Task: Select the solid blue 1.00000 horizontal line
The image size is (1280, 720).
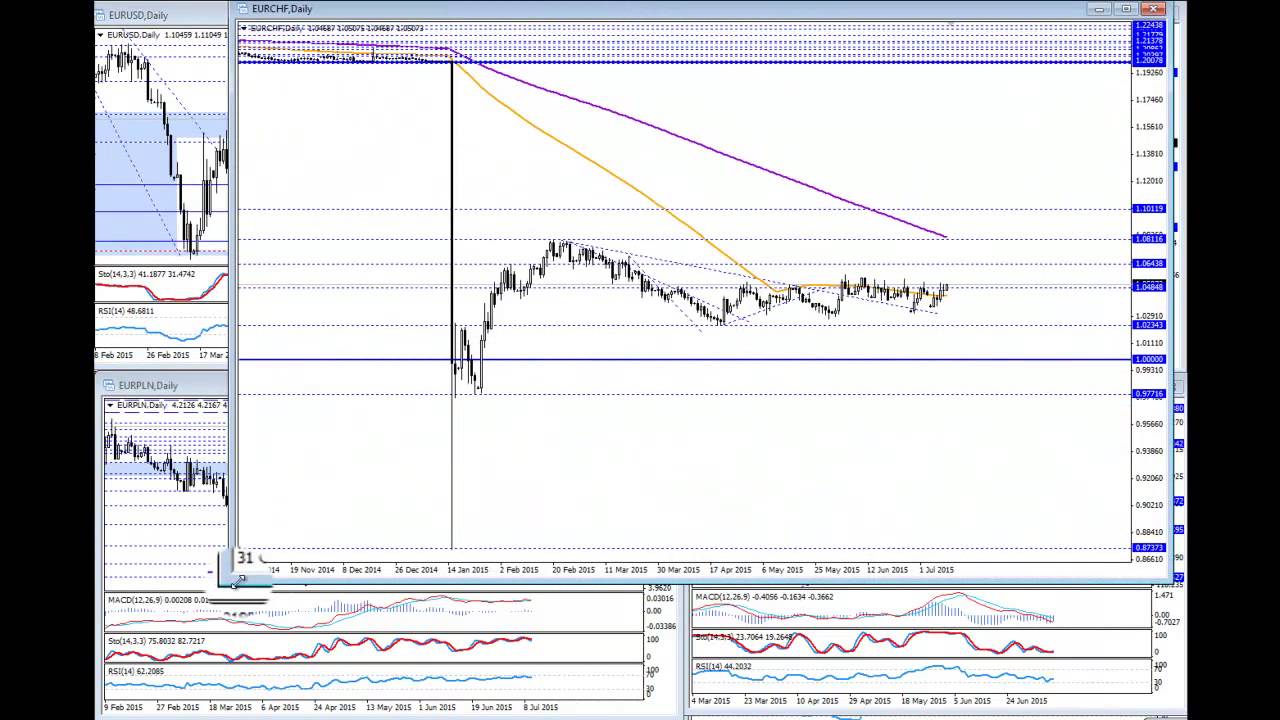Action: pyautogui.click(x=684, y=359)
